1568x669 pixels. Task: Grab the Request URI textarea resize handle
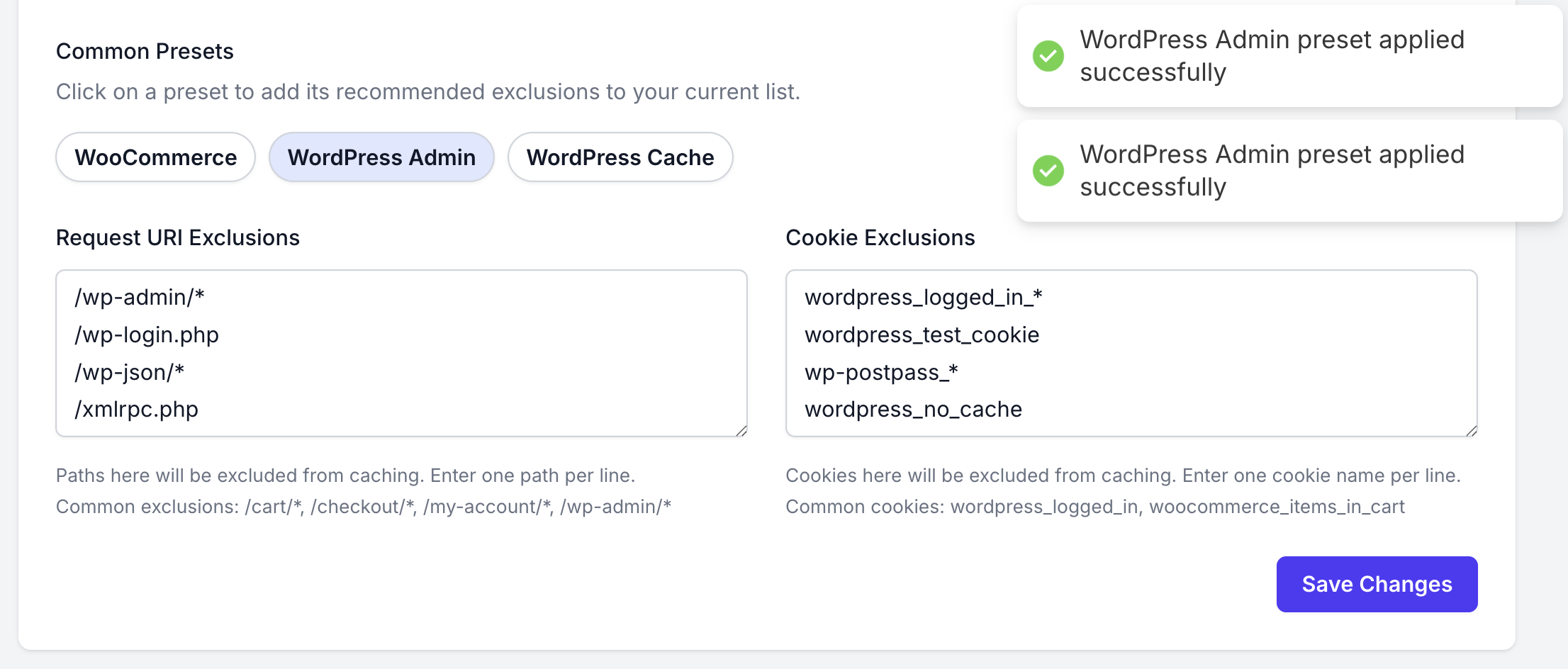pos(741,430)
